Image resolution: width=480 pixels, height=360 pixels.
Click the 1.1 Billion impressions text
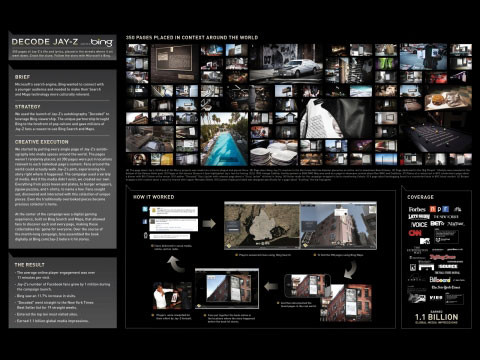436,317
